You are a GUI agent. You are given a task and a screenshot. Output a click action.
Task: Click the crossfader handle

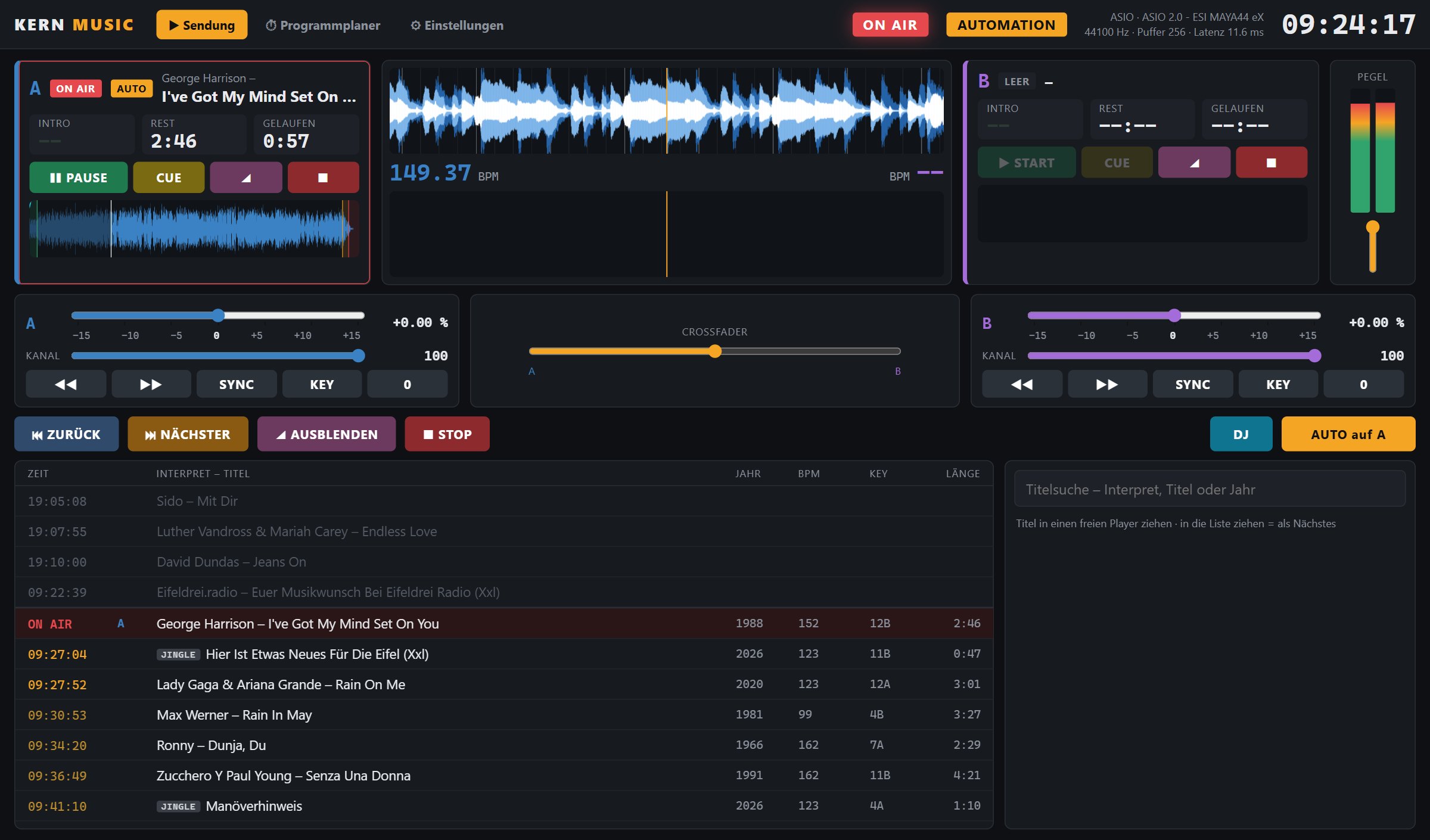pos(715,351)
